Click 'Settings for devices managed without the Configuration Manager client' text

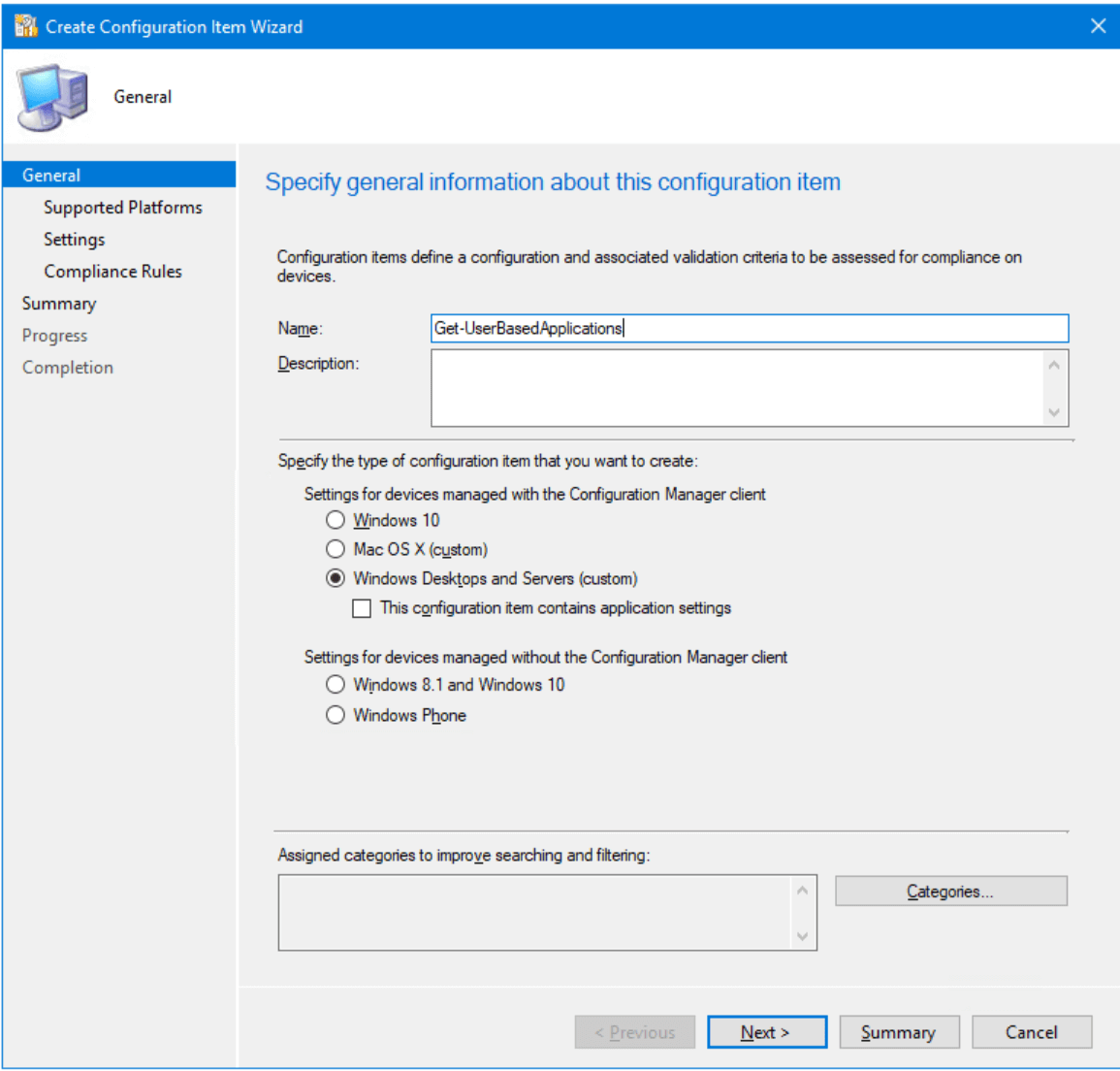pyautogui.click(x=546, y=658)
